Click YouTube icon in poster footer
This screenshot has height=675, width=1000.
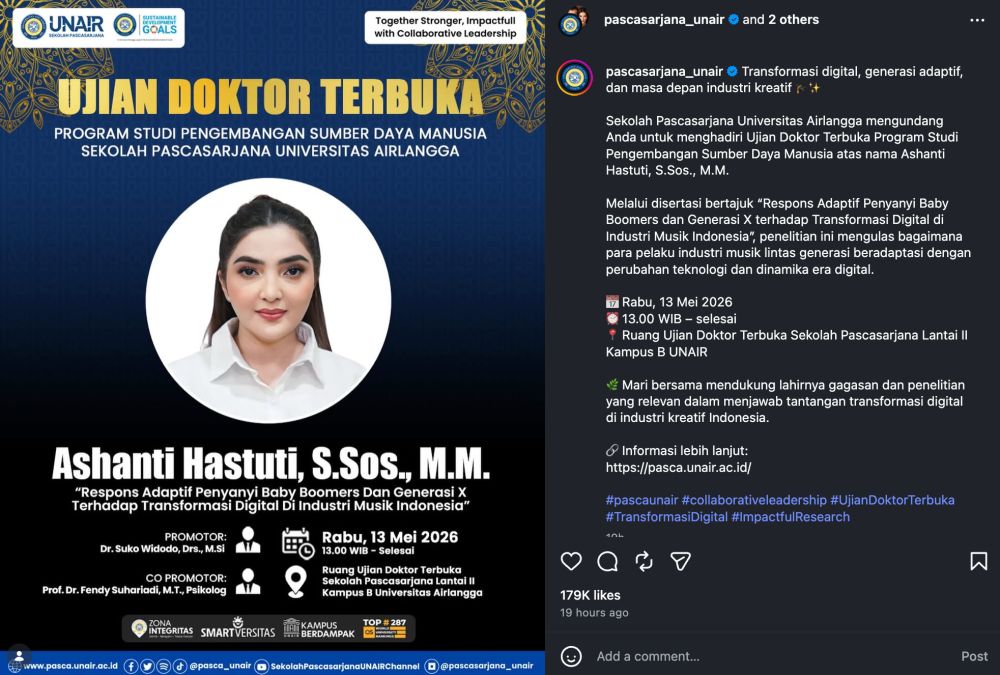[x=261, y=666]
